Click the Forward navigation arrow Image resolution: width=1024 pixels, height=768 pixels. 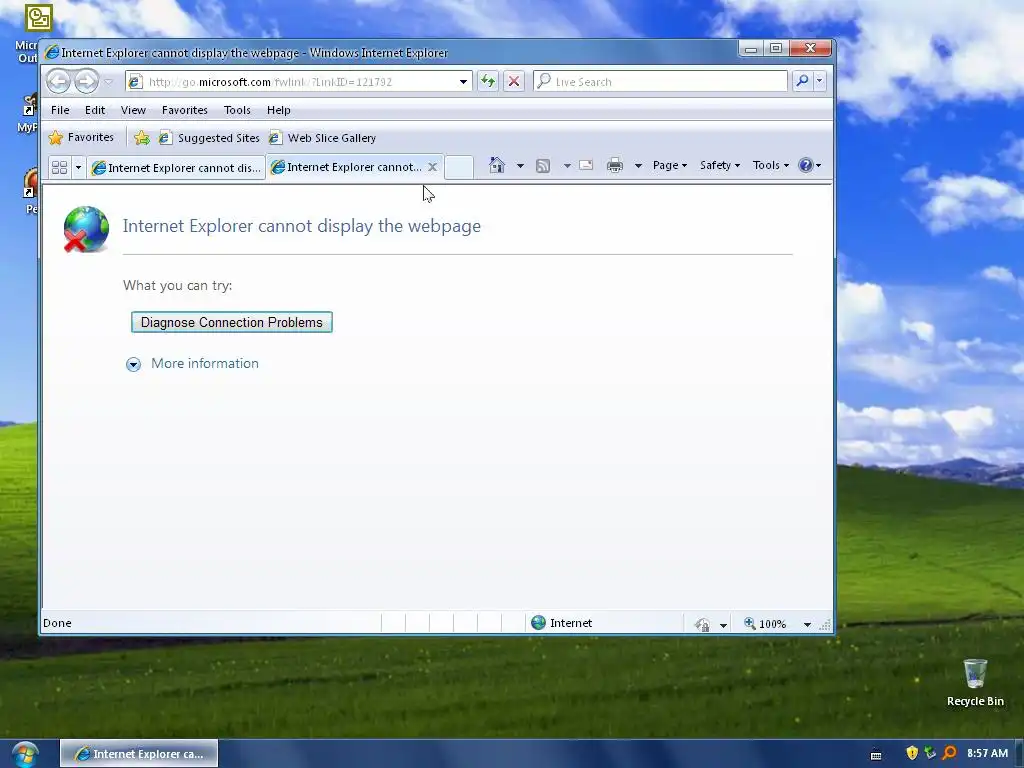(x=86, y=82)
